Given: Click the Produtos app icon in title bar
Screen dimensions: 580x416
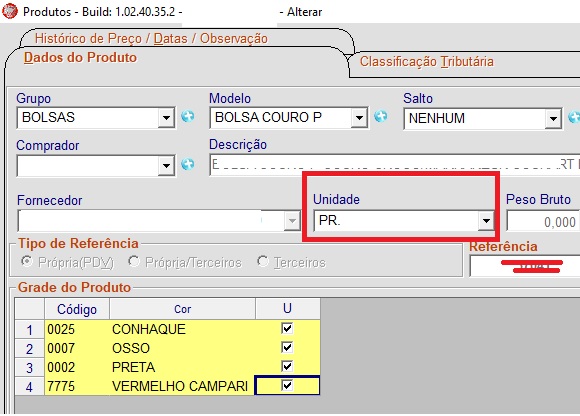Looking at the screenshot, I should pyautogui.click(x=10, y=11).
